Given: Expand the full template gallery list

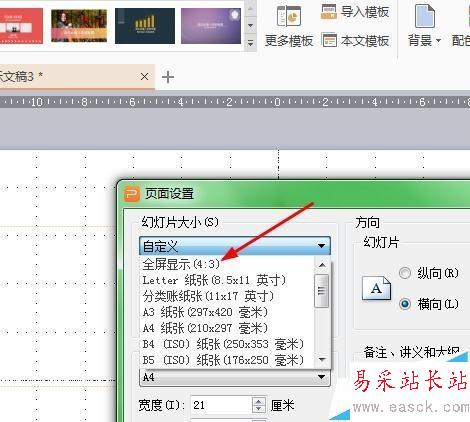Looking at the screenshot, I should click(x=251, y=43).
